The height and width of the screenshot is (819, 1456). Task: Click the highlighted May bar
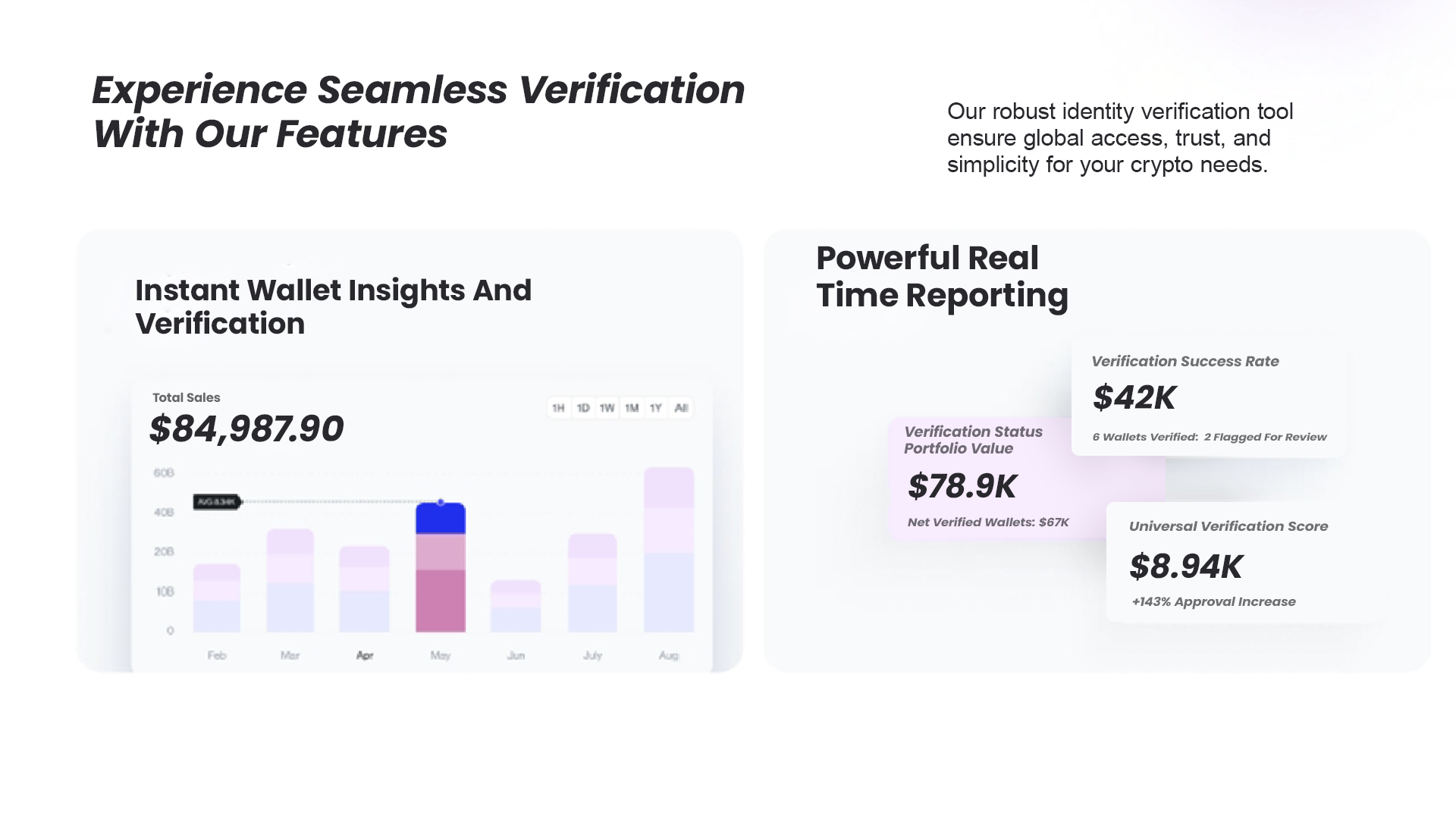point(441,567)
